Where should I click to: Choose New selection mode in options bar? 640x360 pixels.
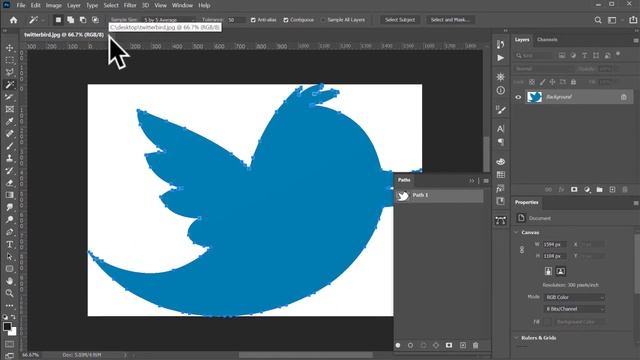pos(58,20)
